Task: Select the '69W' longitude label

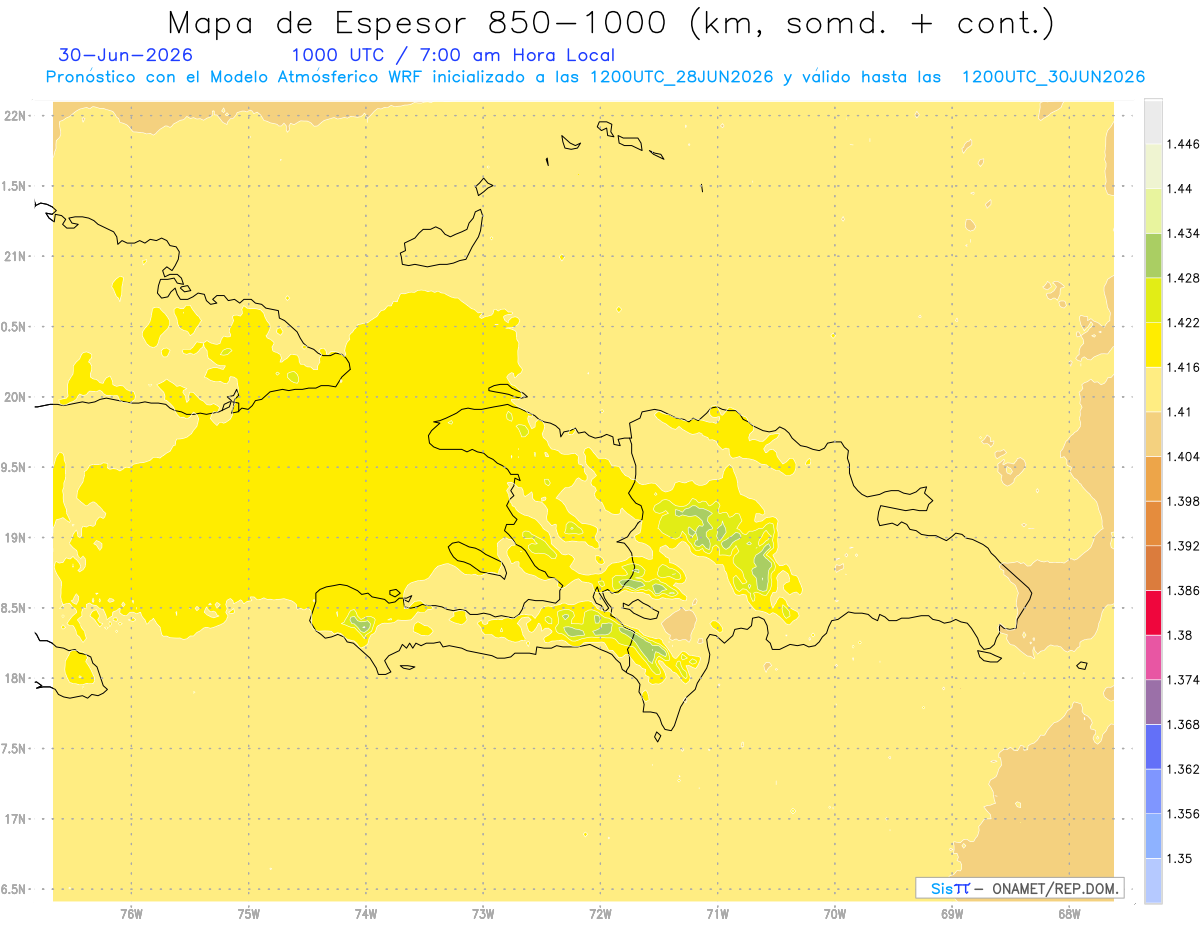Action: (x=951, y=913)
